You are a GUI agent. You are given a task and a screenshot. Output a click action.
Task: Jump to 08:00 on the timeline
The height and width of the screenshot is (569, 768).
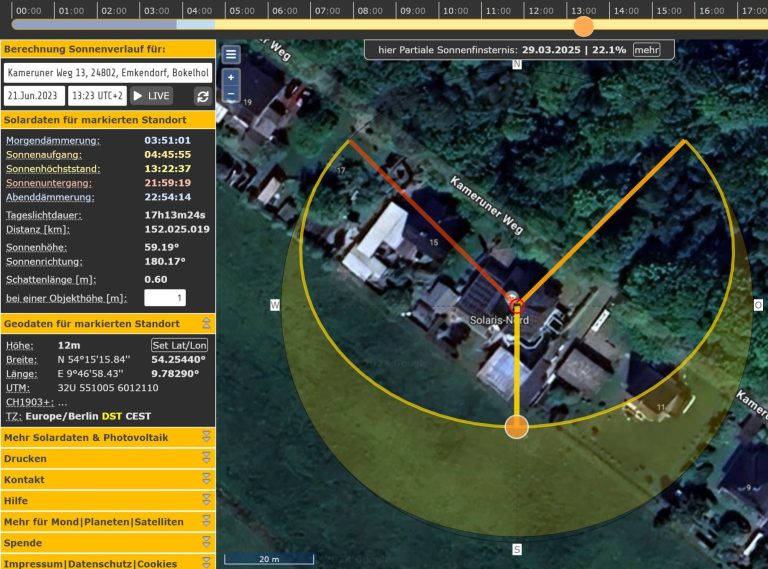point(370,11)
